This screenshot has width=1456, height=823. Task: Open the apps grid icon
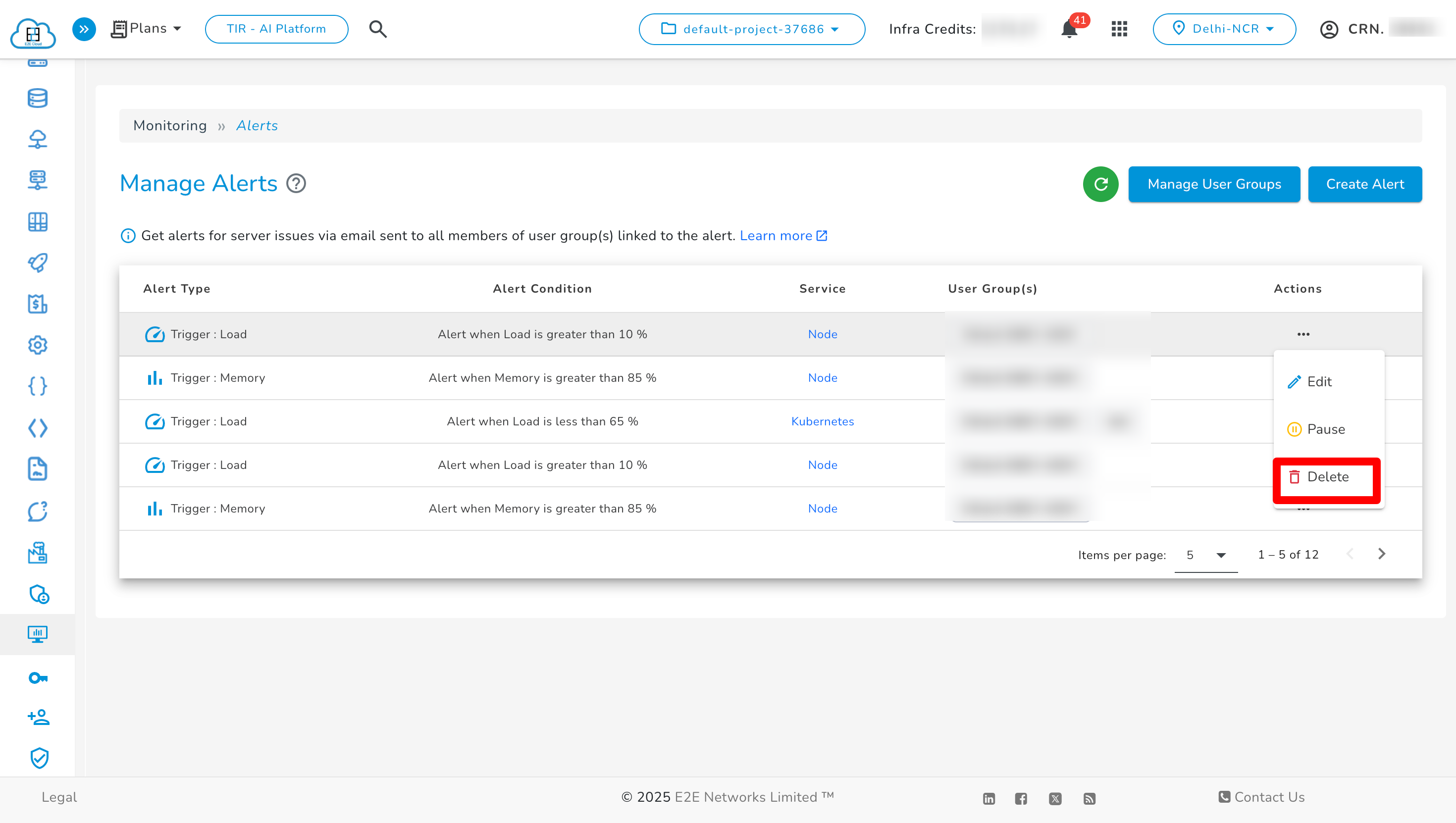point(1119,29)
